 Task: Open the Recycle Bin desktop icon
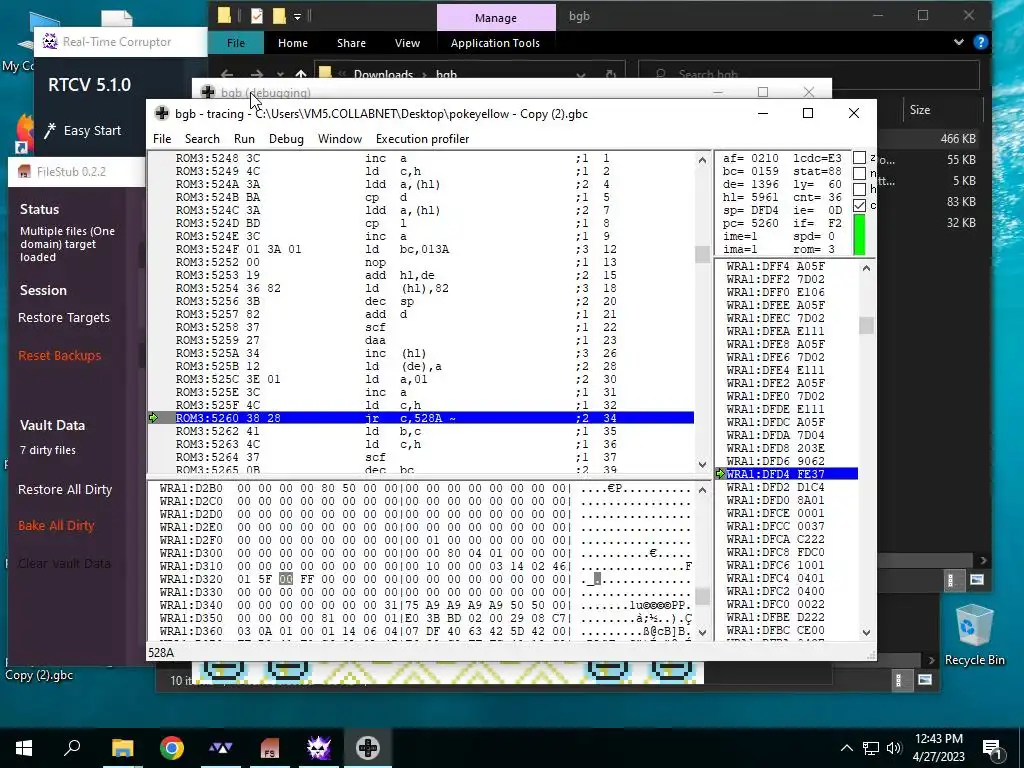[974, 635]
